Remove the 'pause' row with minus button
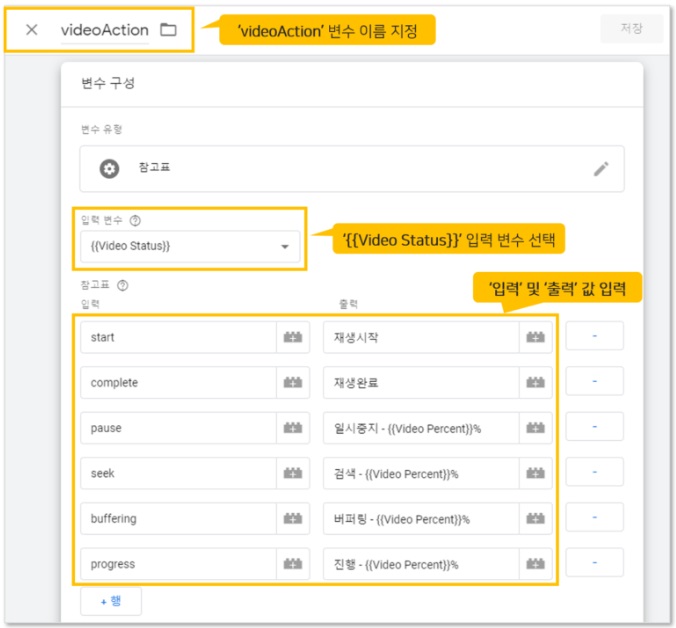 [595, 426]
